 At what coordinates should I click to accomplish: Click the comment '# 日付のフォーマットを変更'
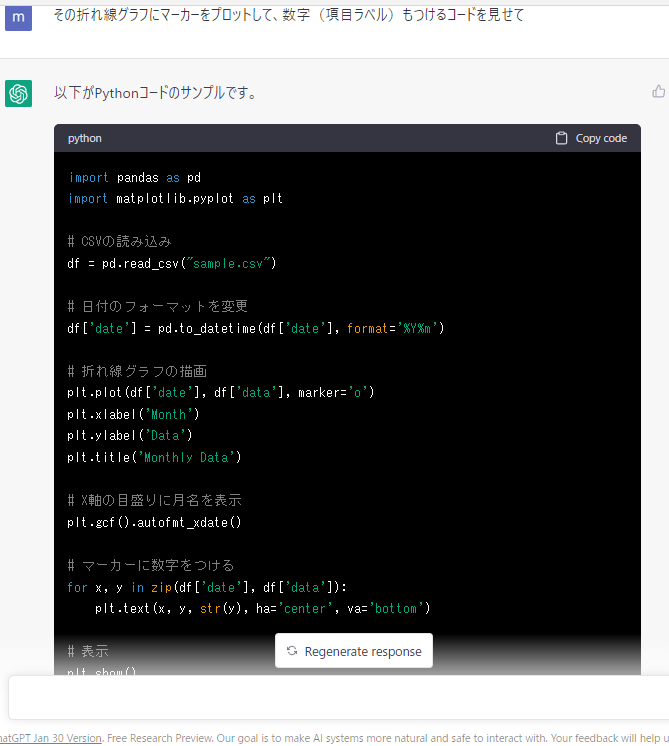click(157, 306)
